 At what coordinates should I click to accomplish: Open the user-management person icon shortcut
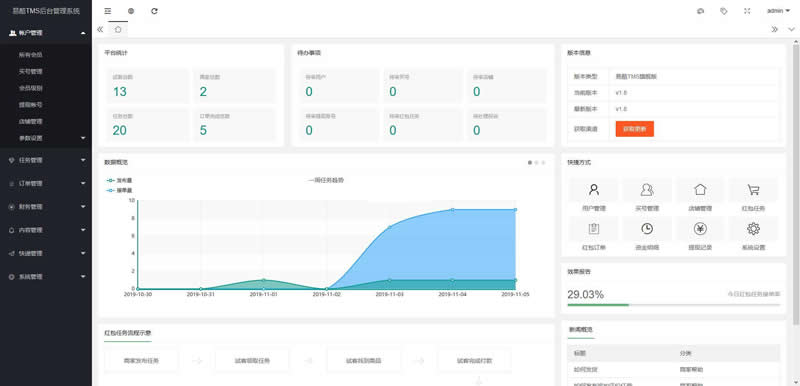[x=593, y=190]
